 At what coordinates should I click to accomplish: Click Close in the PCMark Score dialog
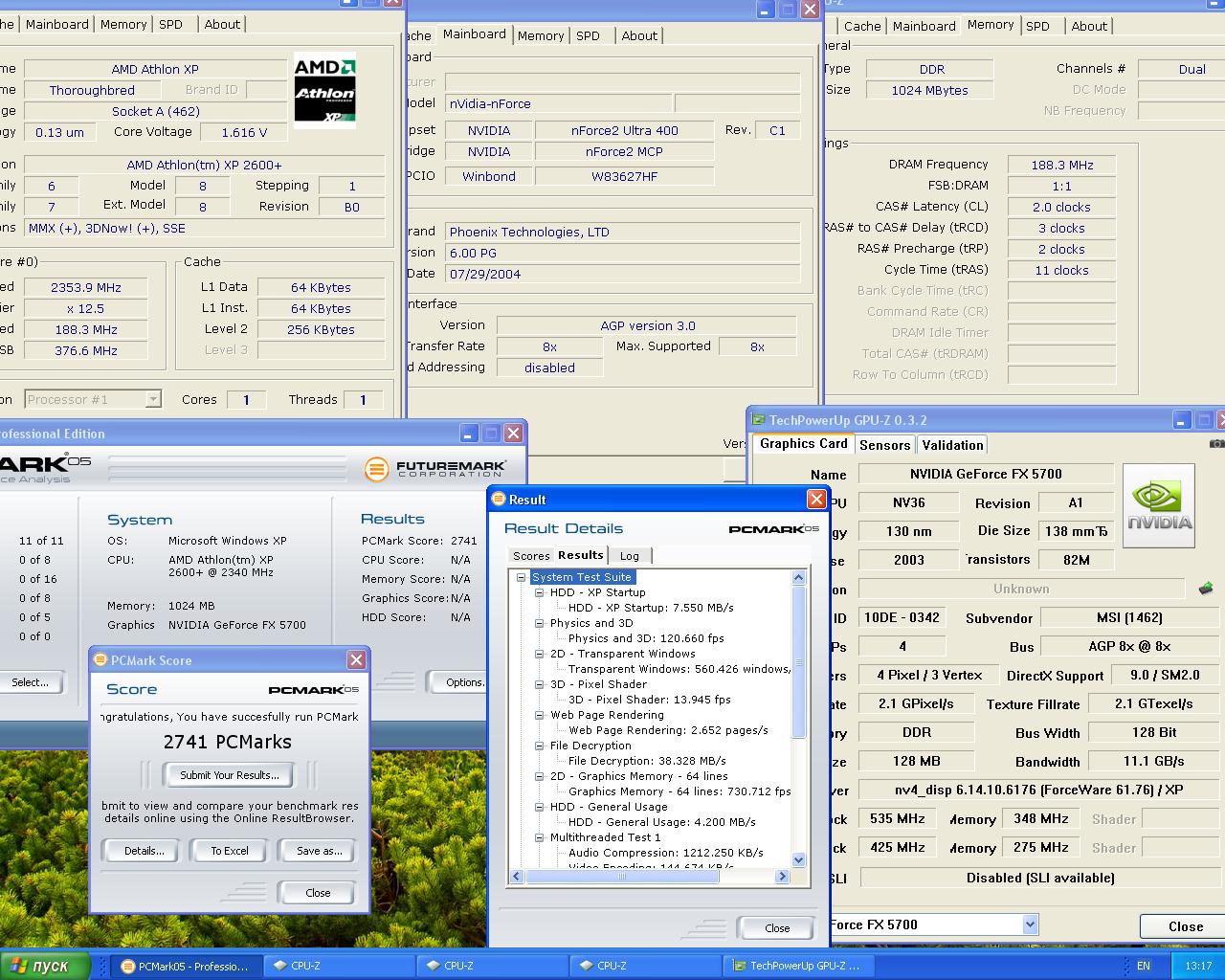tap(318, 893)
